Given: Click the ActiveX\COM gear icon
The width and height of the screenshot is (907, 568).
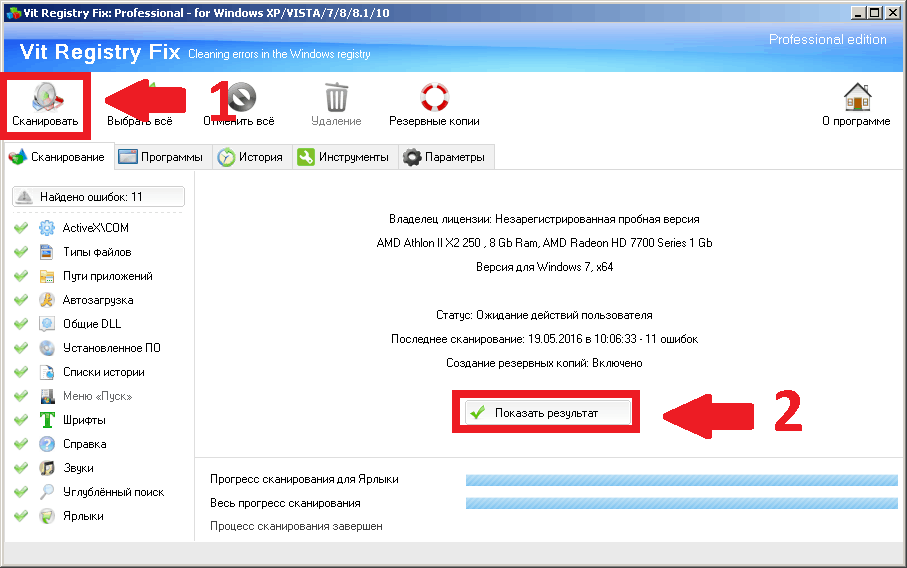Looking at the screenshot, I should 47,228.
